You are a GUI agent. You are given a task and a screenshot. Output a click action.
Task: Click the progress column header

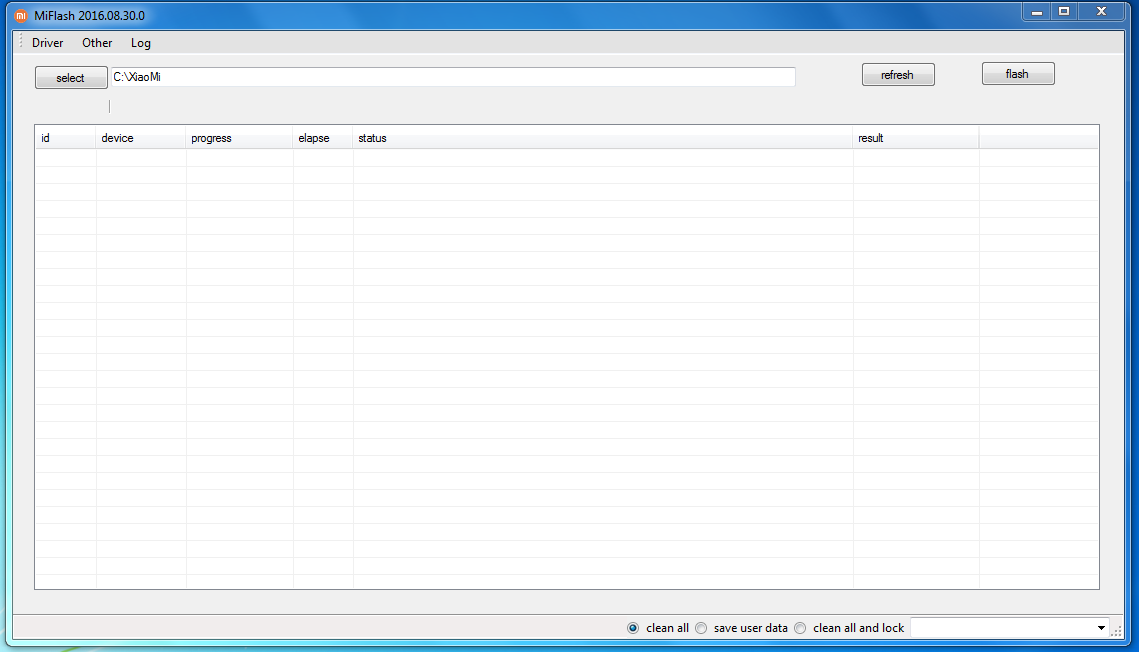(x=239, y=138)
